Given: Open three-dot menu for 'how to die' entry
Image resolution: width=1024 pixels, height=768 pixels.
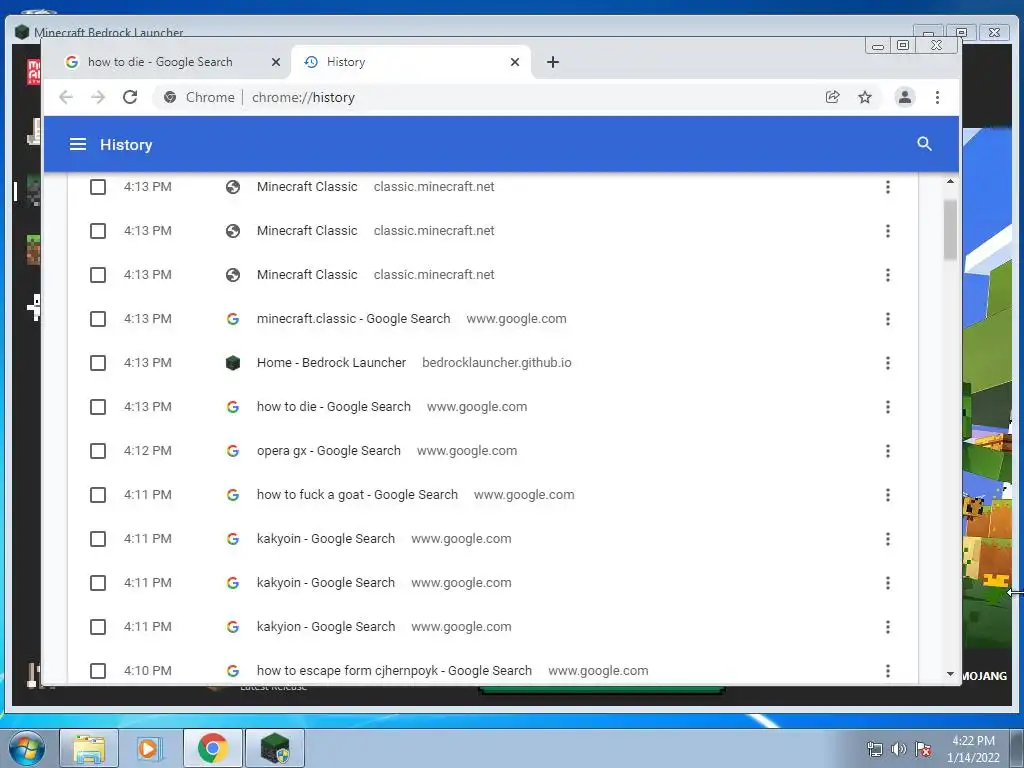Looking at the screenshot, I should tap(888, 407).
